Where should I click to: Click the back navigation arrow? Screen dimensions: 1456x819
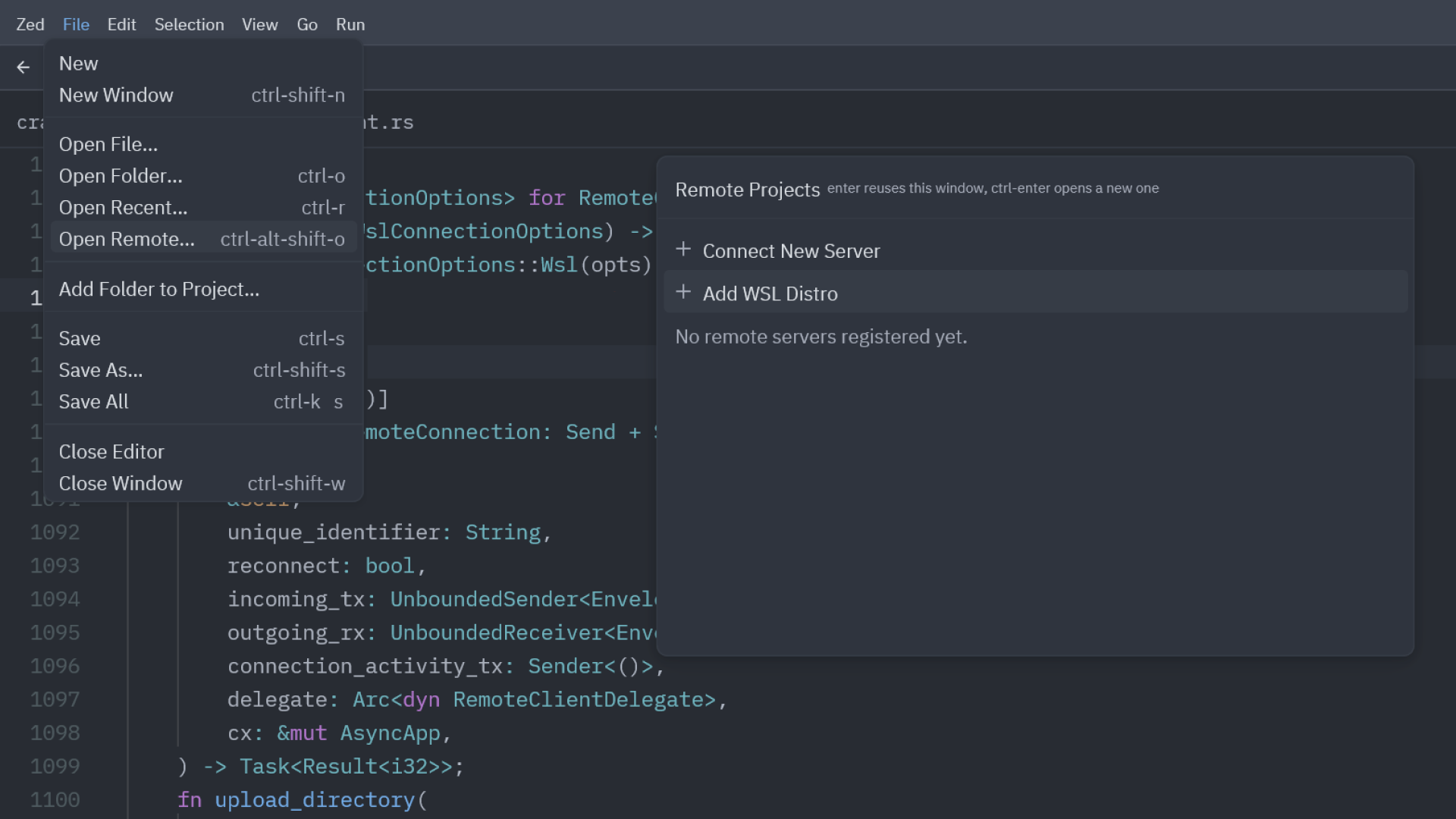point(24,67)
